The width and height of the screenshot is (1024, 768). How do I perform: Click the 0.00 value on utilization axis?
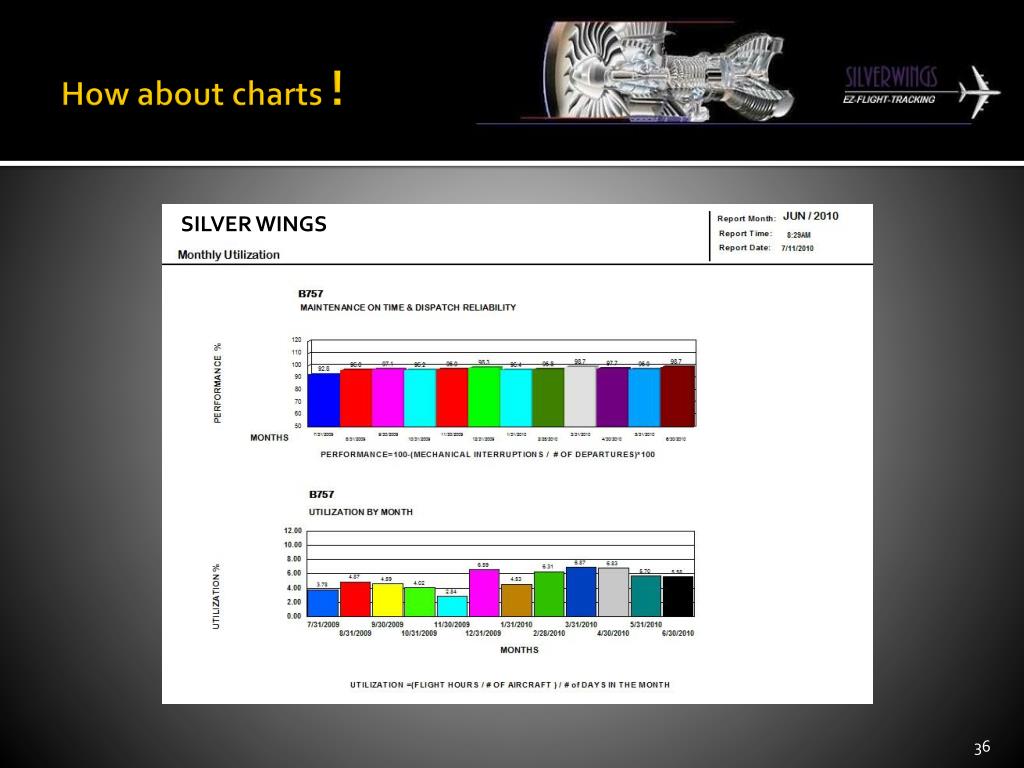pos(294,616)
